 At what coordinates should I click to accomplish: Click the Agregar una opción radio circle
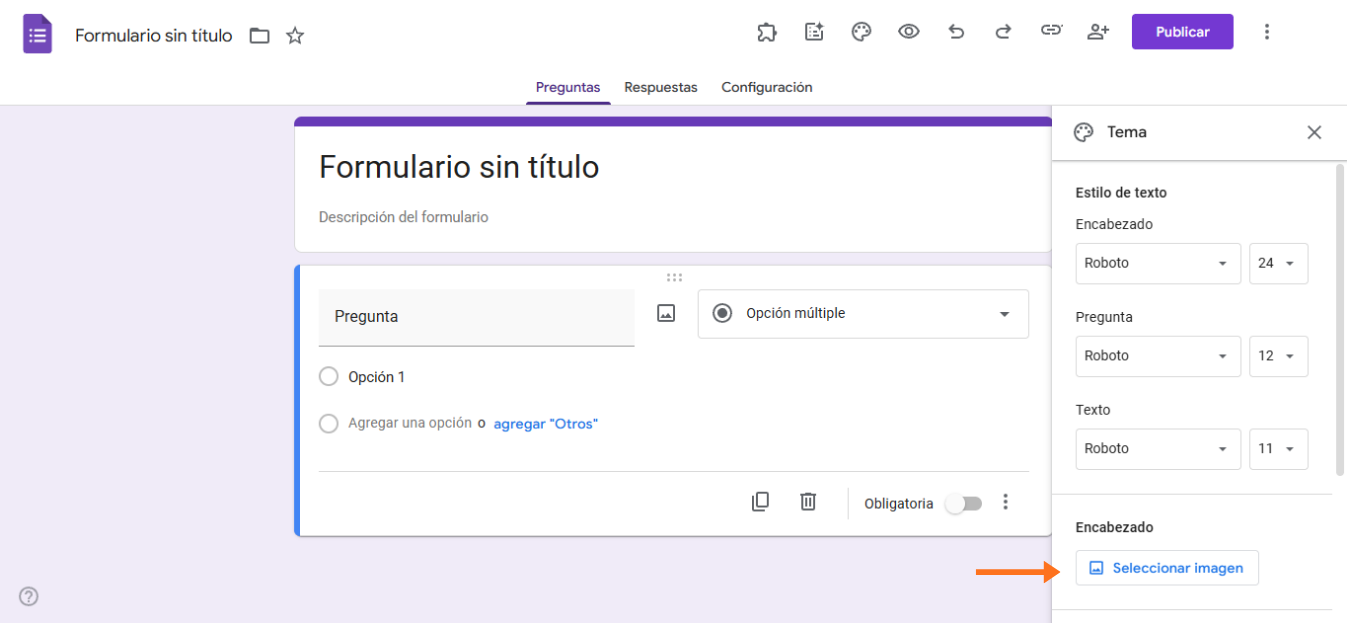[x=328, y=423]
